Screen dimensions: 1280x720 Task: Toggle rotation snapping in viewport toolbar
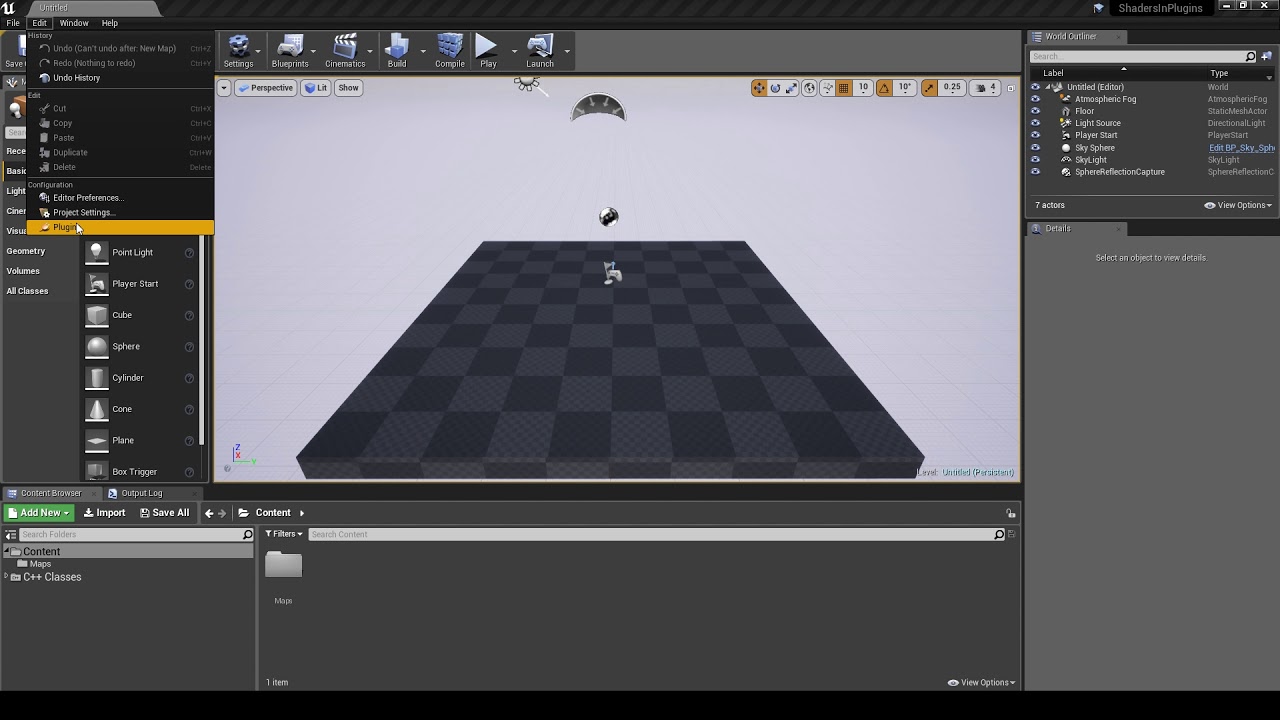point(884,88)
